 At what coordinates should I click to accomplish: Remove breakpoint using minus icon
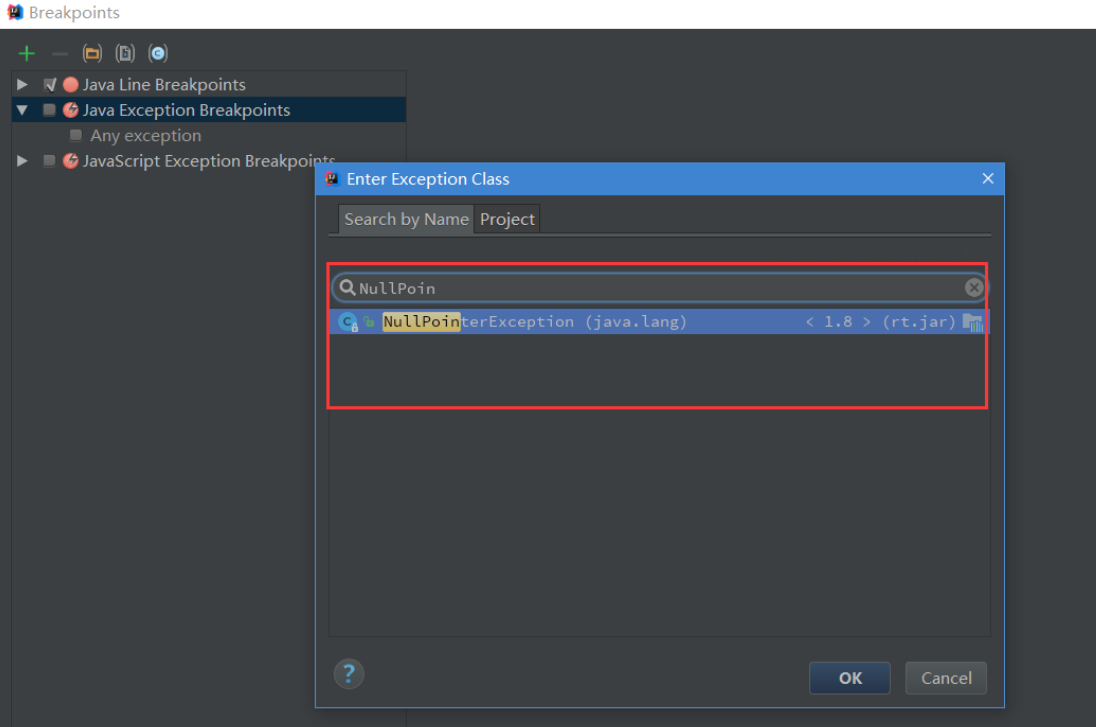59,53
